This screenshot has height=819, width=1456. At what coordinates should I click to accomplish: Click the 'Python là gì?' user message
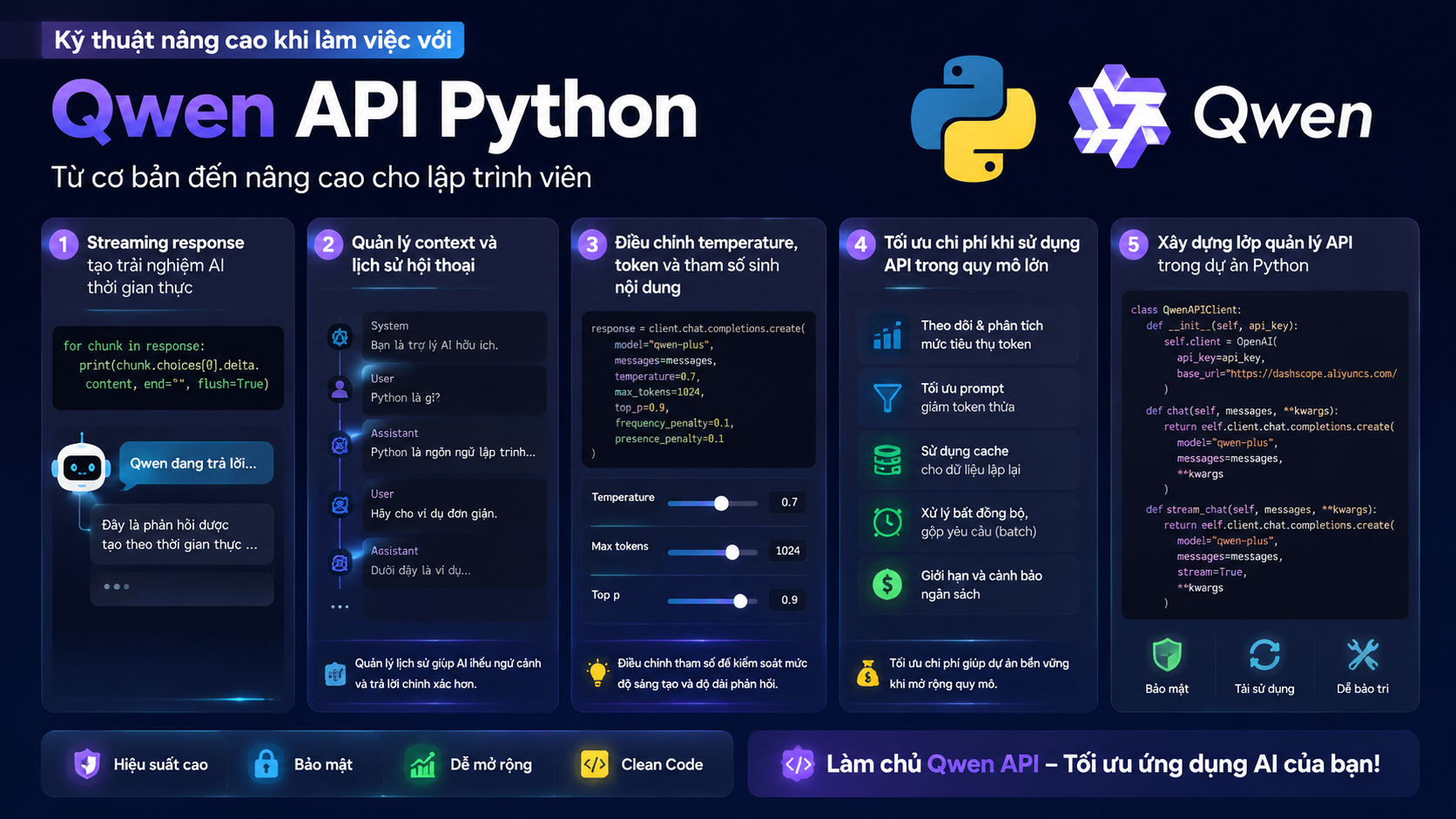[x=406, y=398]
